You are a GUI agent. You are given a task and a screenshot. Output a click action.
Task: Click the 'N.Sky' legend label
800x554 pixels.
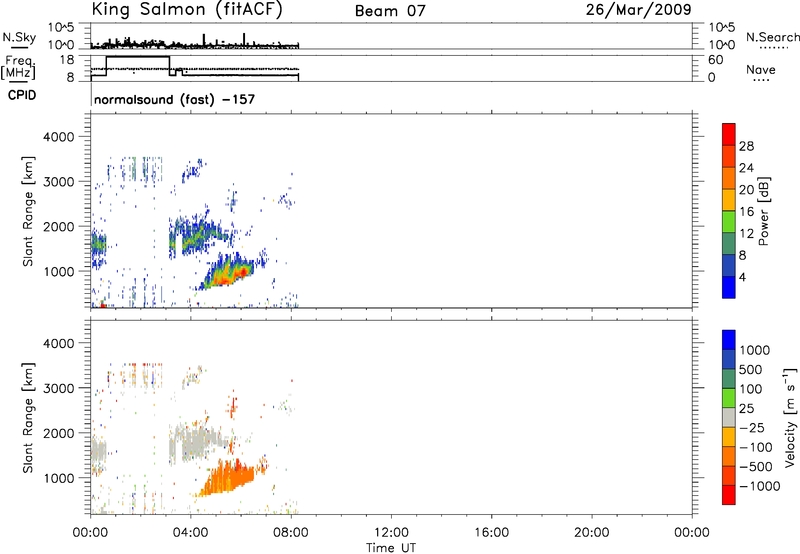point(19,37)
